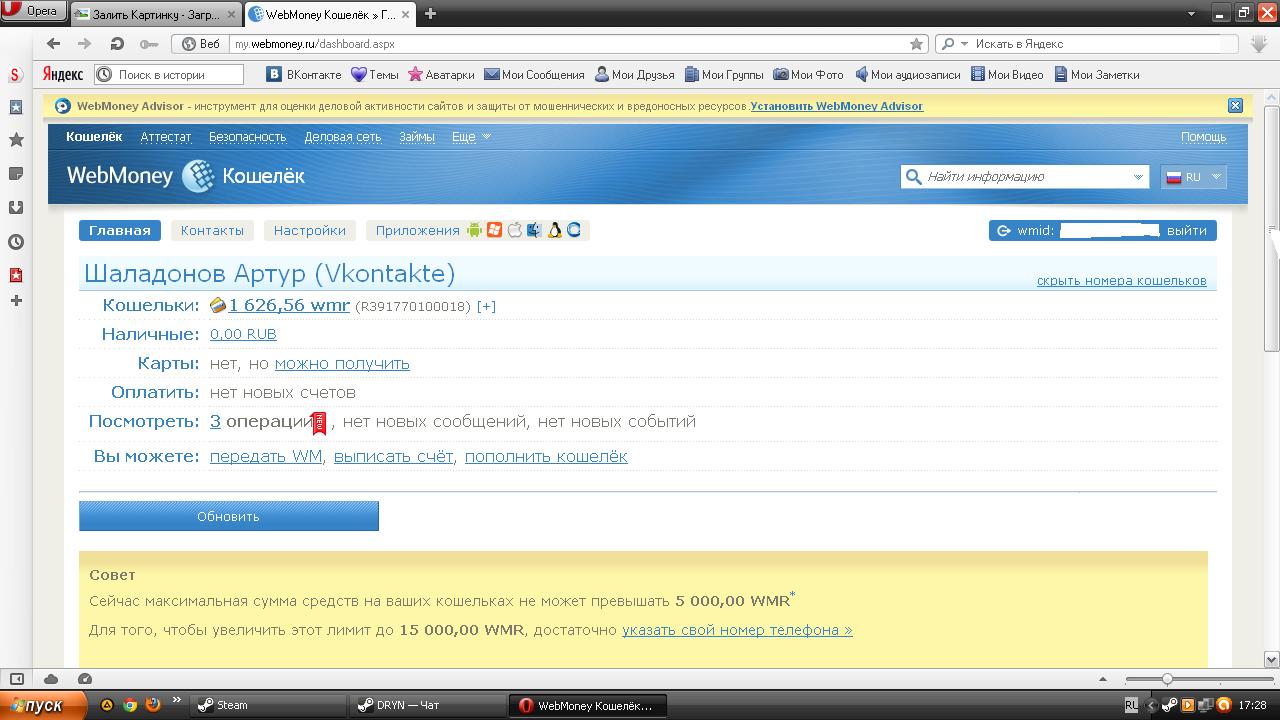This screenshot has width=1280, height=720.
Task: Open the password wand key icon
Action: pos(149,44)
